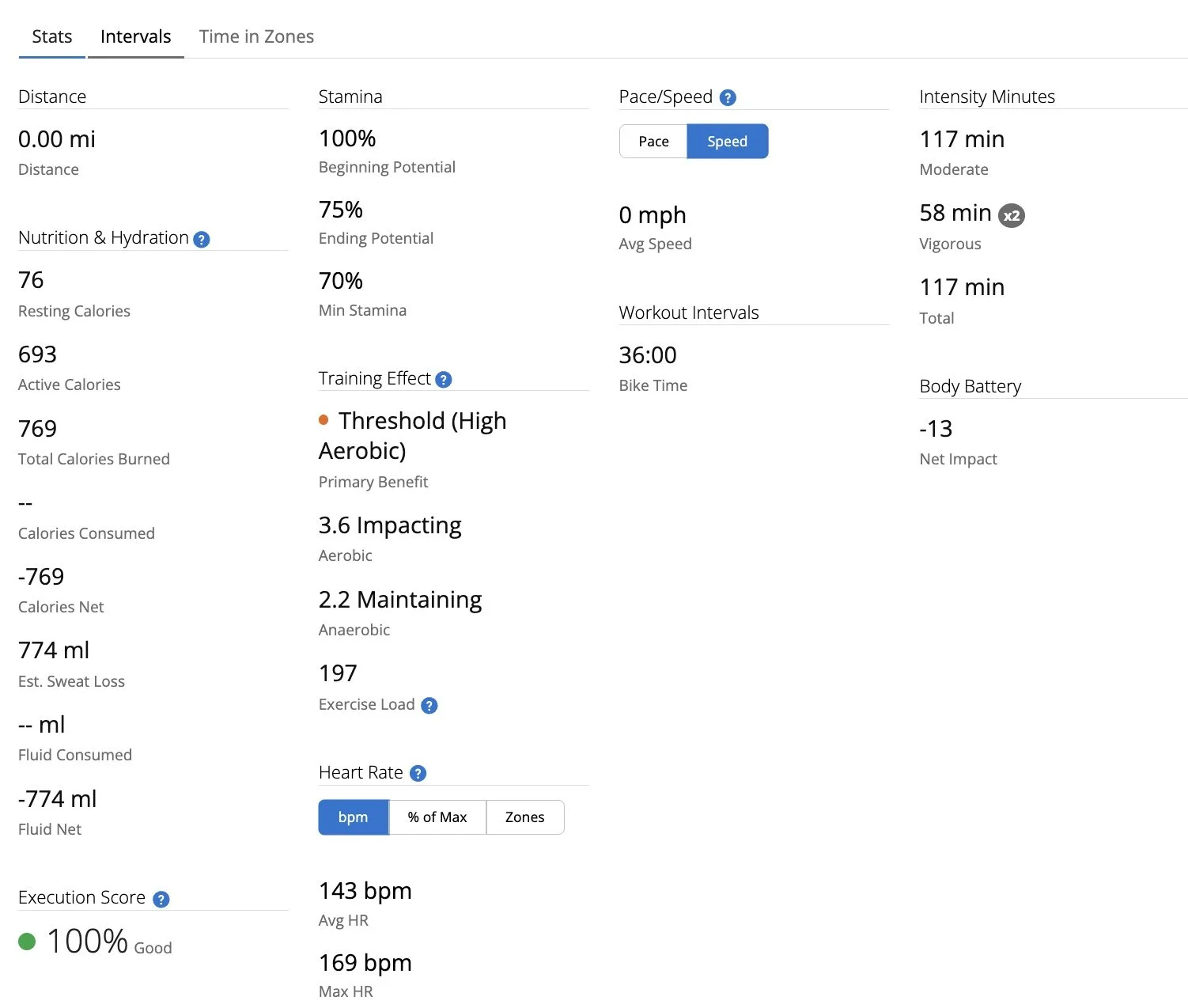
Task: Click the 143 bpm Avg HR value
Action: [365, 891]
